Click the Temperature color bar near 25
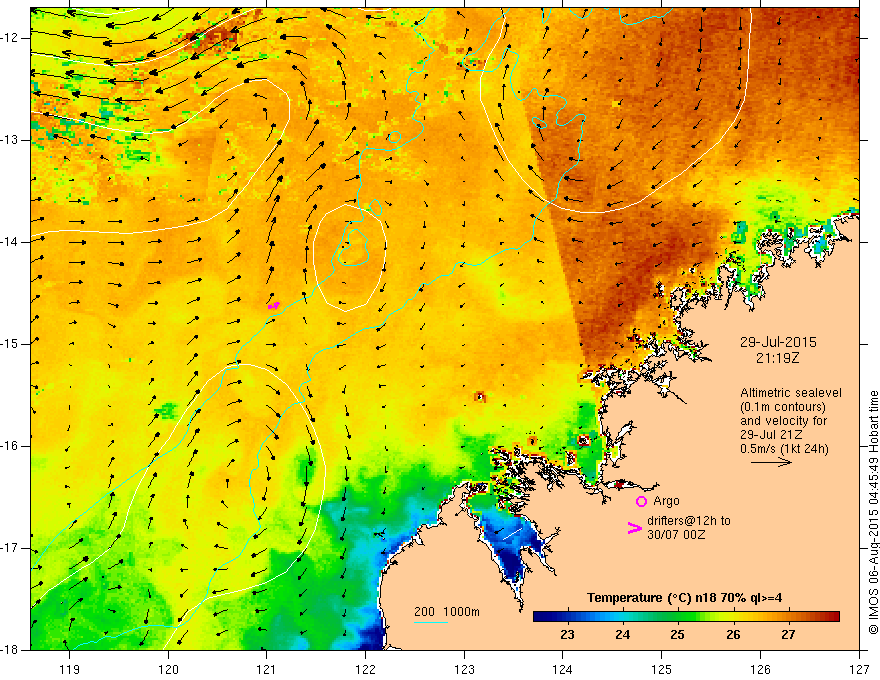 (677, 616)
